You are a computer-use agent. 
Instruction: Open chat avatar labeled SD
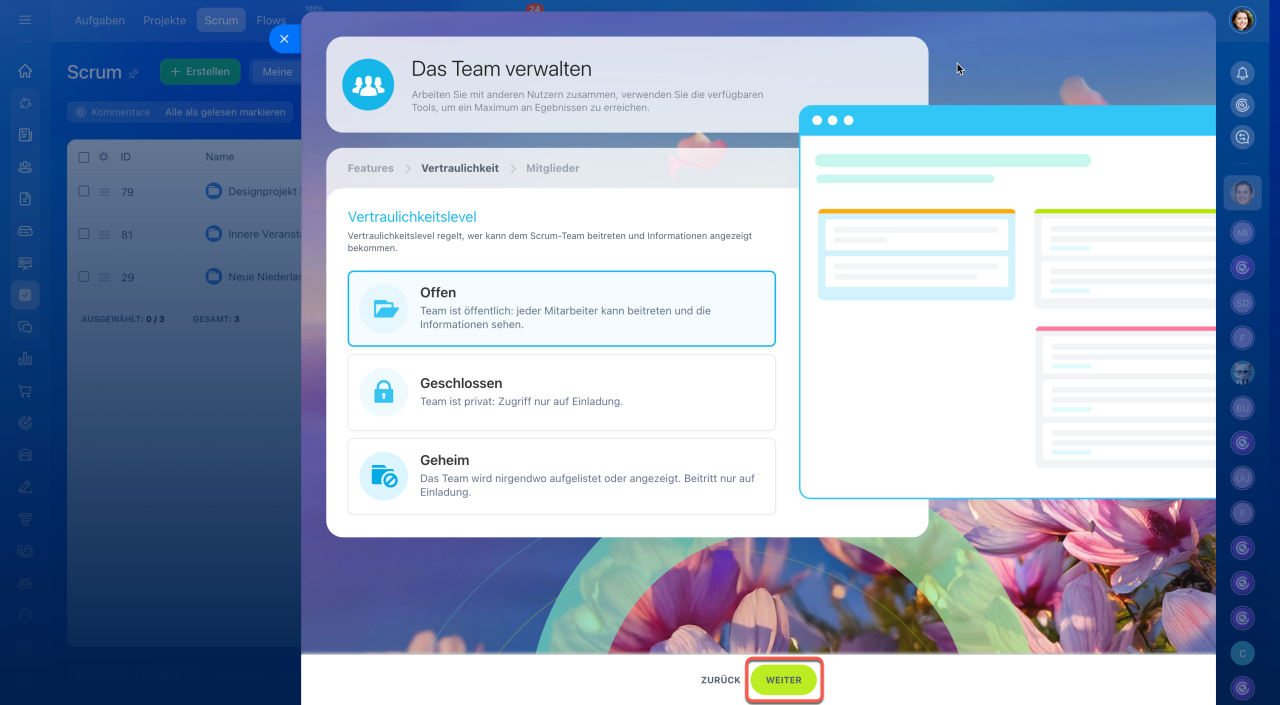1242,302
